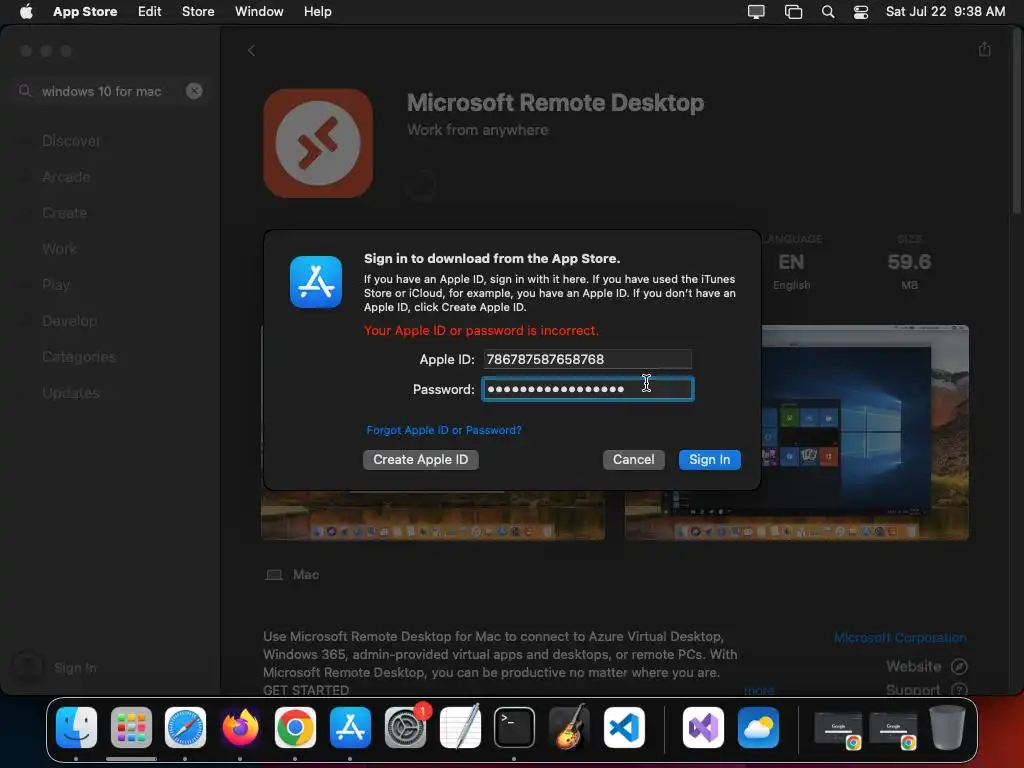1024x768 pixels.
Task: Open the Play sidebar section
Action: coord(56,285)
